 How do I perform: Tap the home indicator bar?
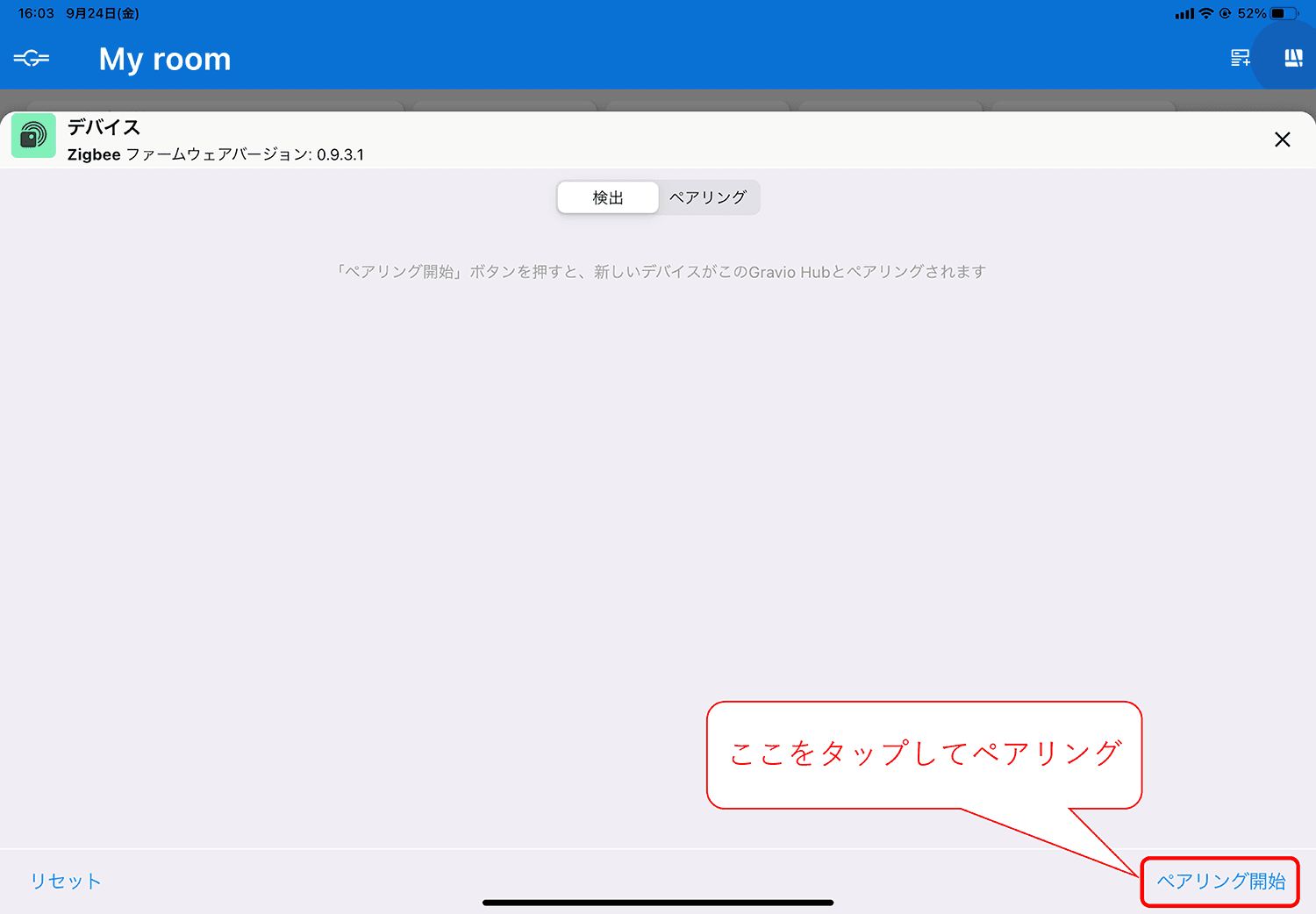tap(658, 902)
